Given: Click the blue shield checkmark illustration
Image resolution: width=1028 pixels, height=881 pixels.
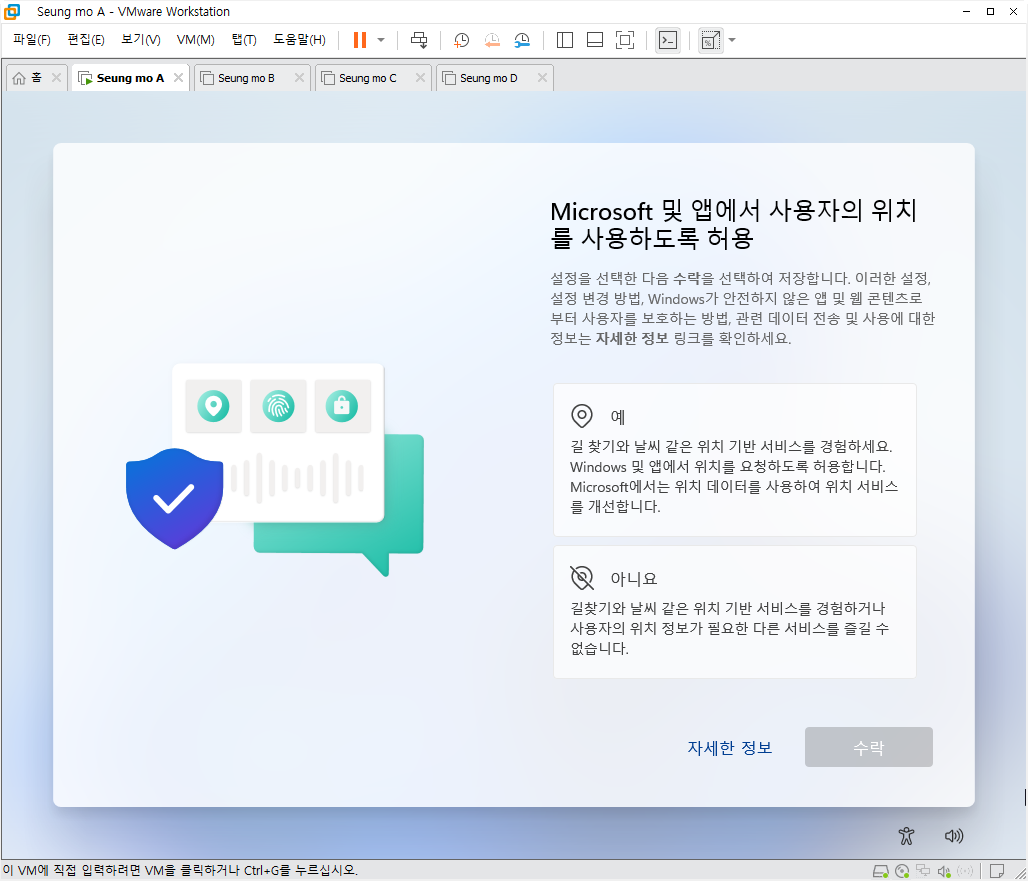Looking at the screenshot, I should point(174,498).
